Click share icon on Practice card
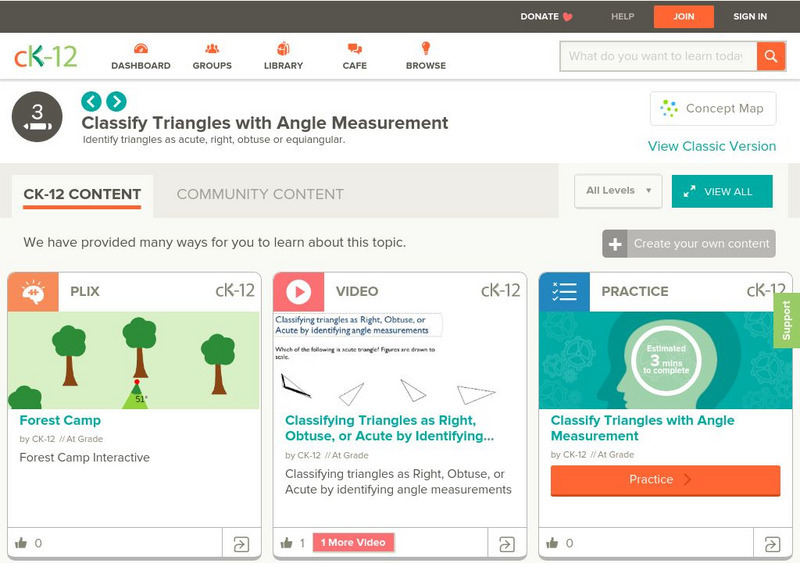 click(x=772, y=544)
